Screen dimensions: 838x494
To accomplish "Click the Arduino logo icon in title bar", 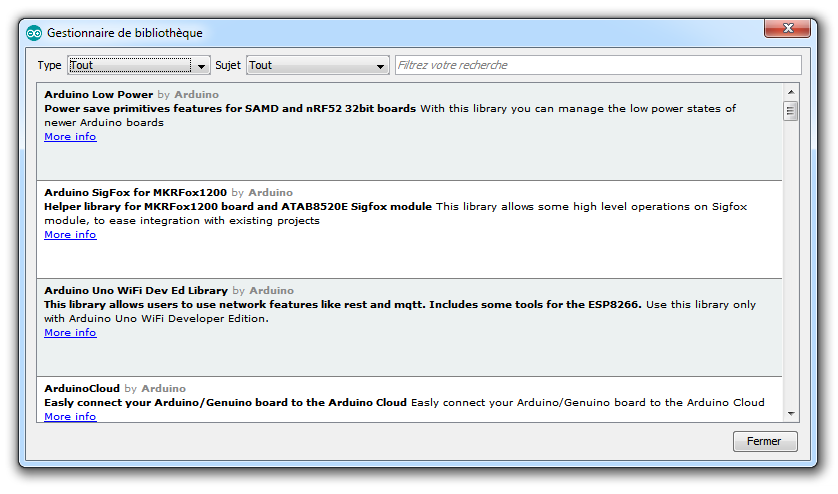I will [34, 33].
